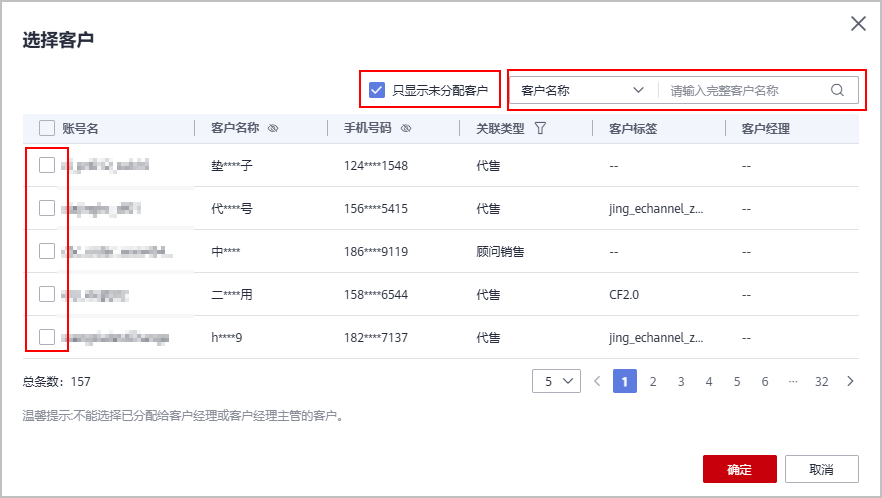Viewport: 882px width, 498px height.
Task: Open the page size dropdown showing 5
Action: pos(557,381)
